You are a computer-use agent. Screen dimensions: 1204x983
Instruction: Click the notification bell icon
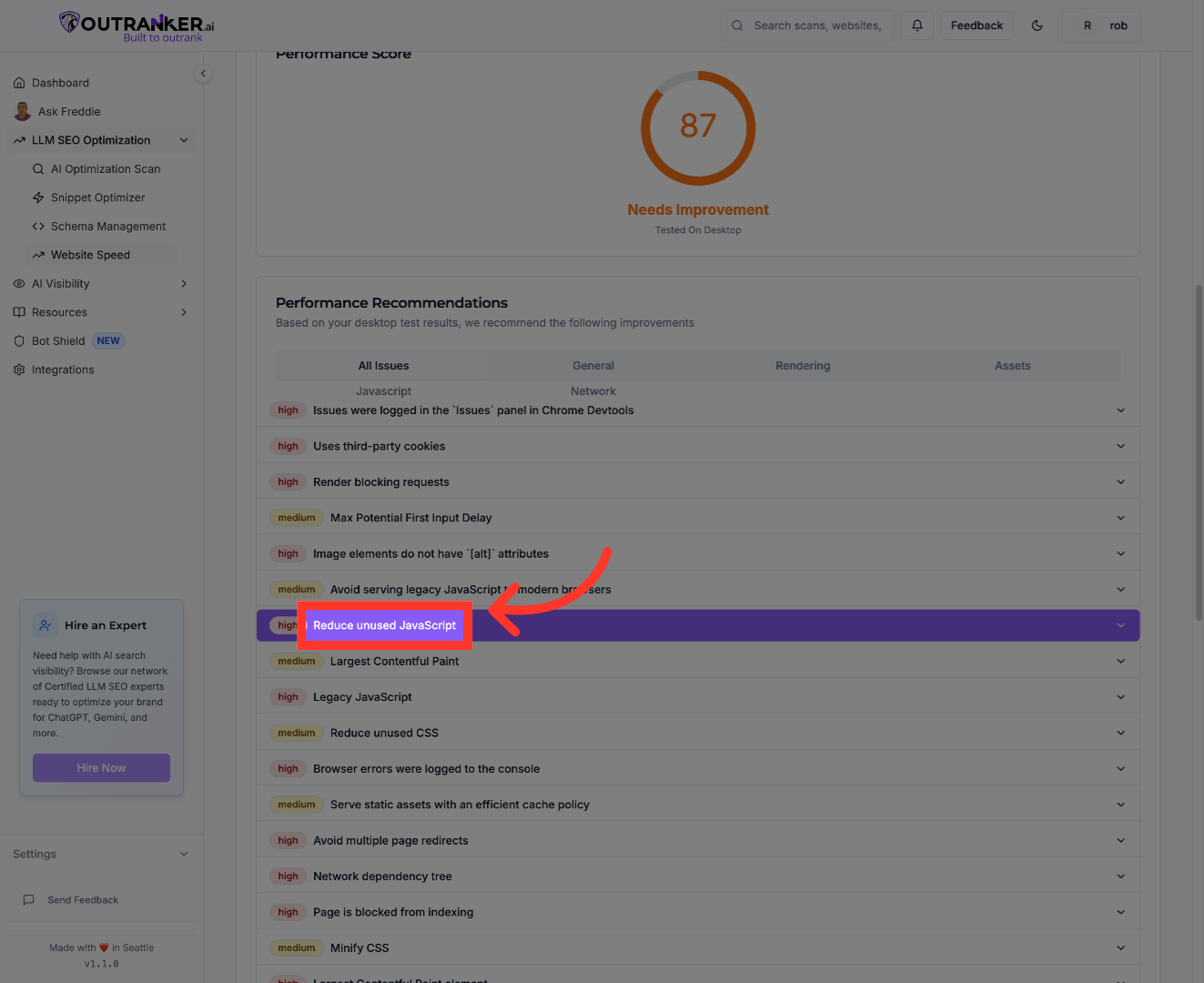coord(917,25)
